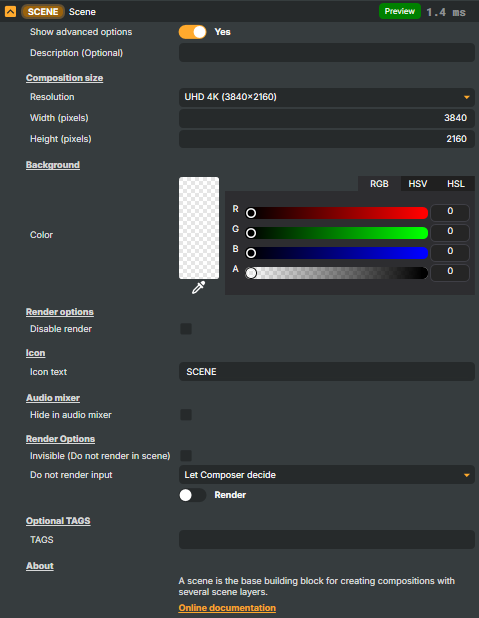The height and width of the screenshot is (618, 479).
Task: Select the RGB color tab
Action: coord(379,184)
